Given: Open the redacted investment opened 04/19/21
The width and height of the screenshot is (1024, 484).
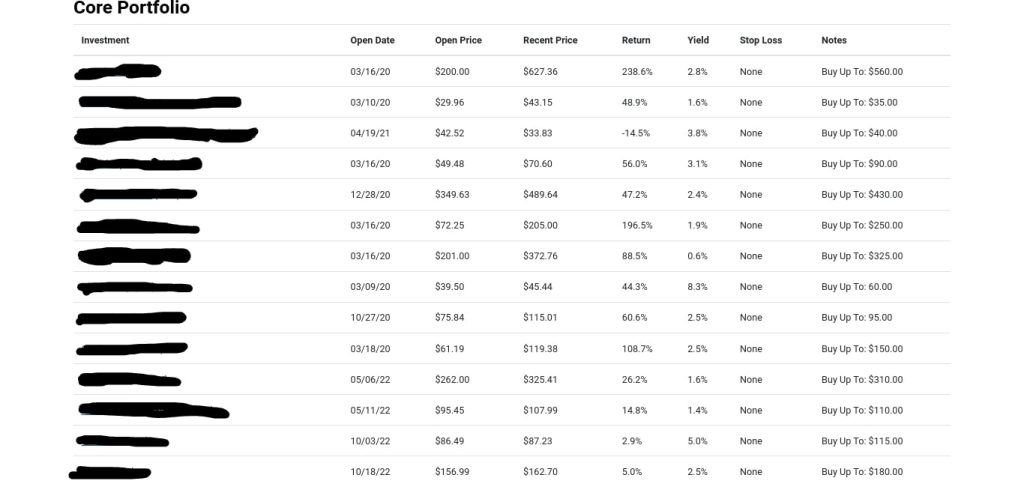Looking at the screenshot, I should 166,134.
